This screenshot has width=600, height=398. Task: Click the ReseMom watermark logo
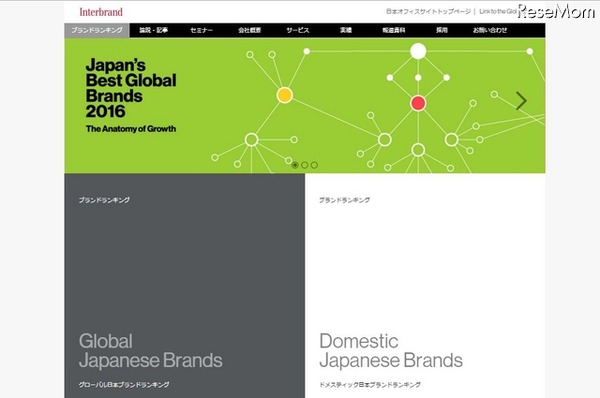(x=556, y=12)
